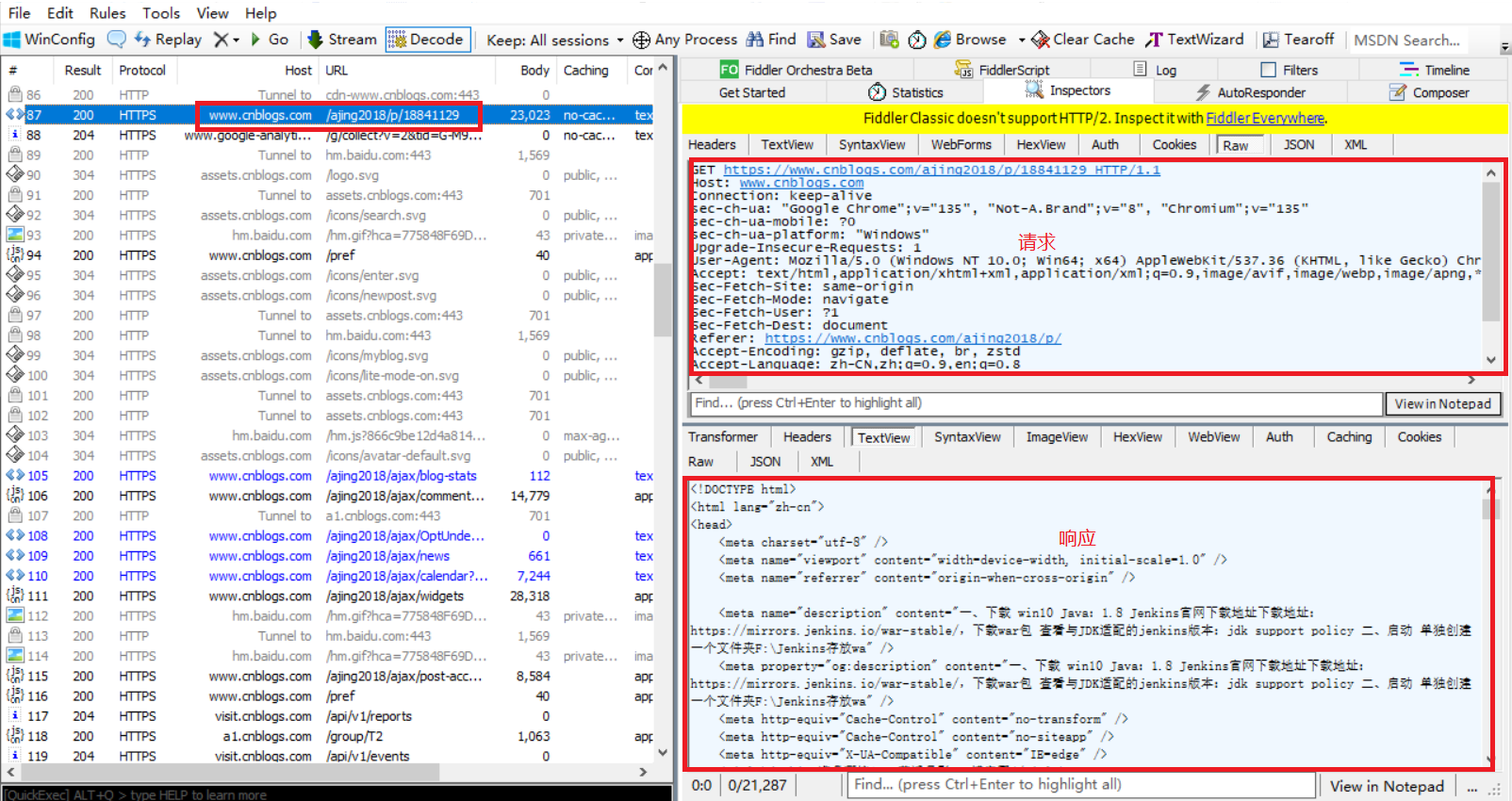Open the Composer tab
This screenshot has height=801, width=1512.
(1429, 92)
